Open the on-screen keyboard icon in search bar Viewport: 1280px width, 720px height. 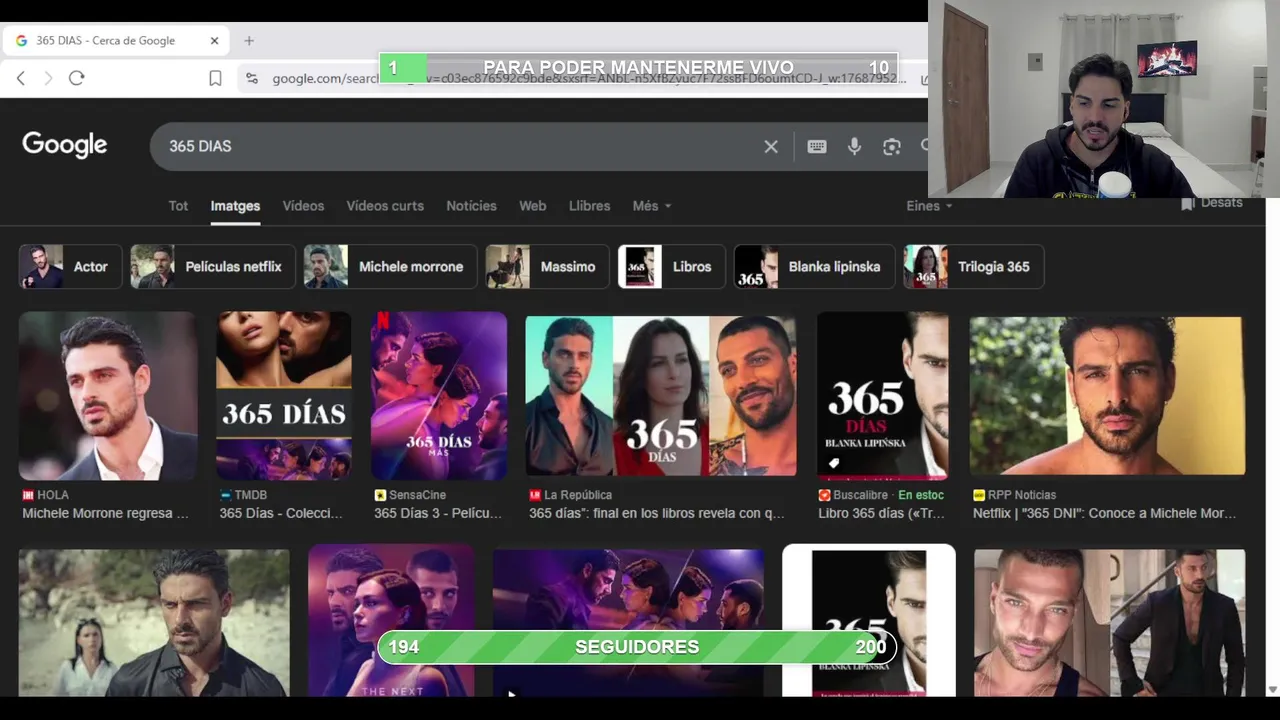coord(817,146)
